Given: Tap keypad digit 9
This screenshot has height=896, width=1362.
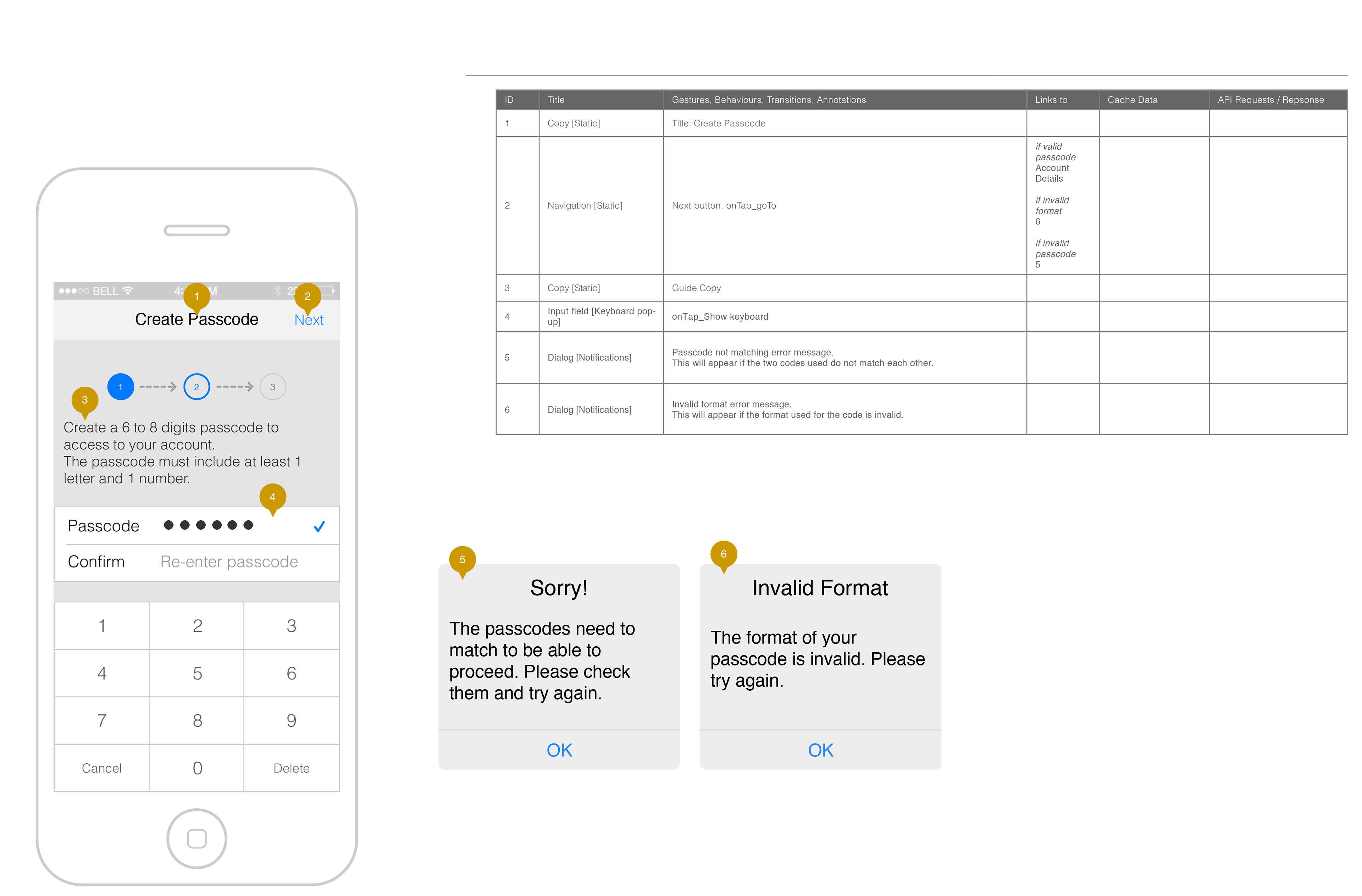Looking at the screenshot, I should (x=291, y=720).
